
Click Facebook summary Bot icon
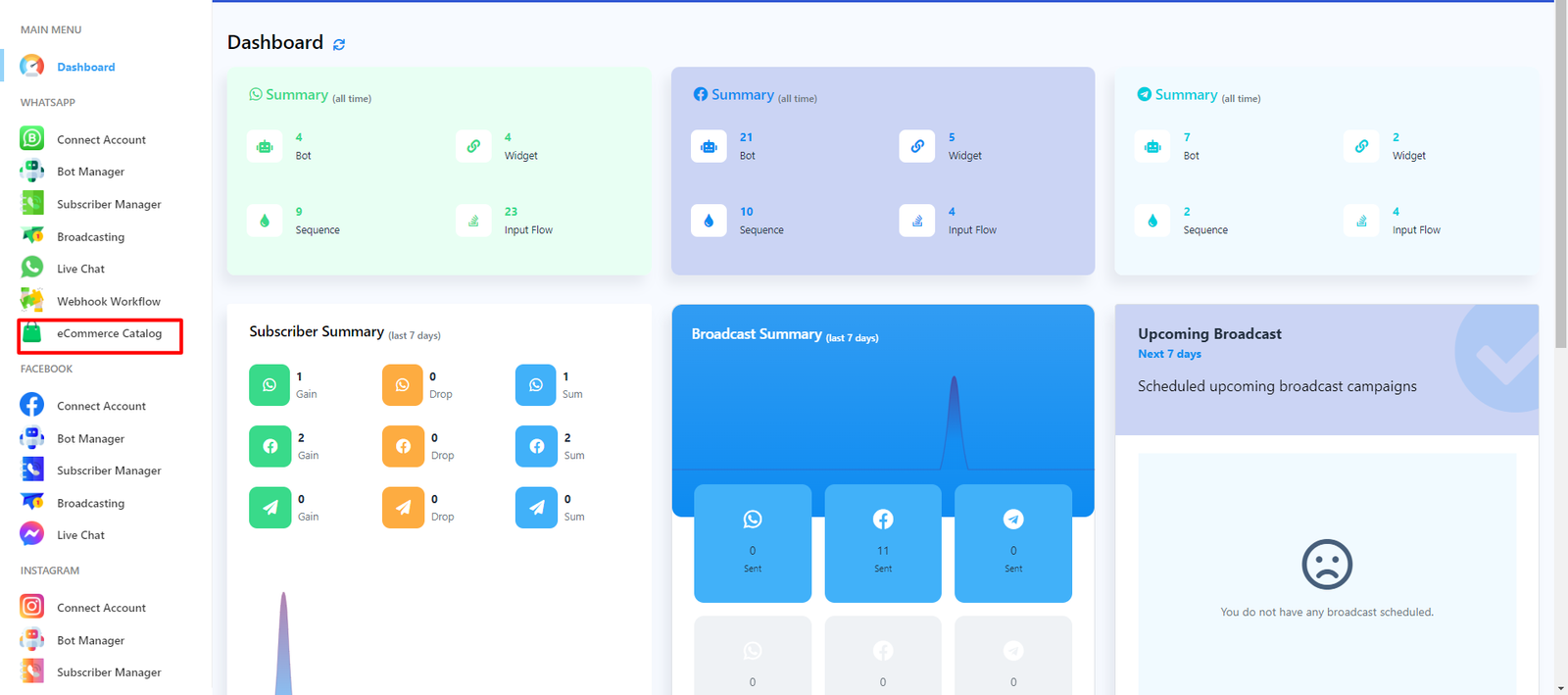709,146
